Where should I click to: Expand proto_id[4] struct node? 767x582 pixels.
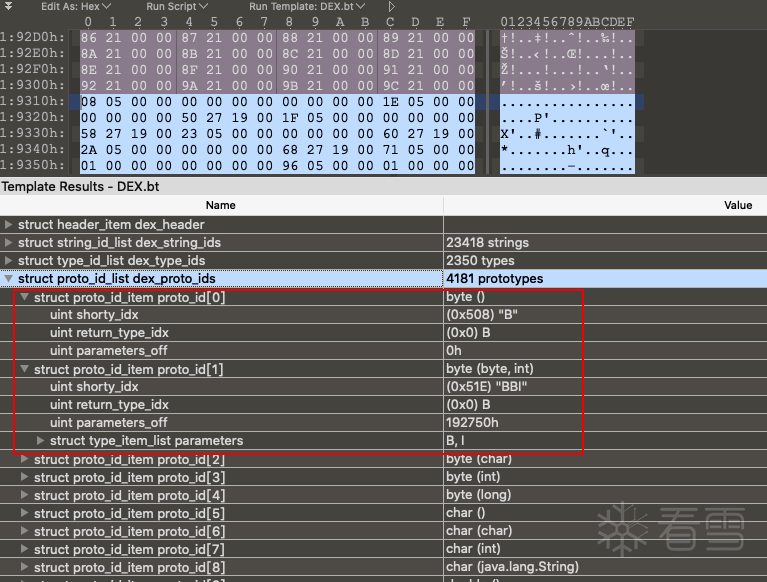pyautogui.click(x=24, y=495)
